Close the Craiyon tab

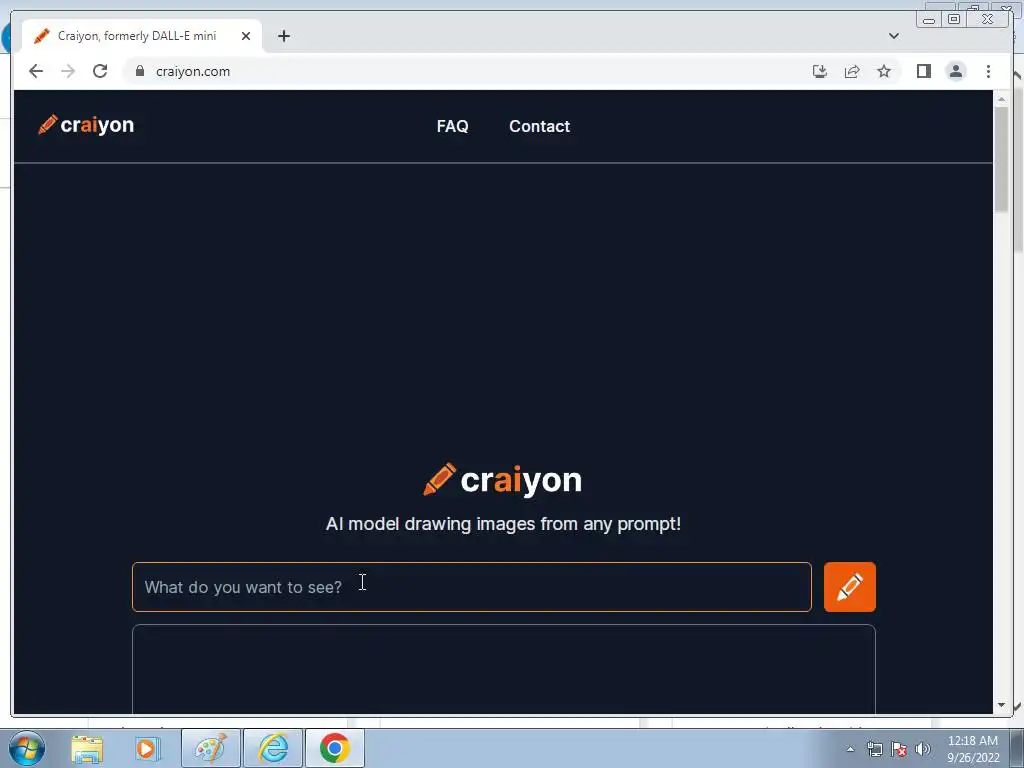click(246, 36)
